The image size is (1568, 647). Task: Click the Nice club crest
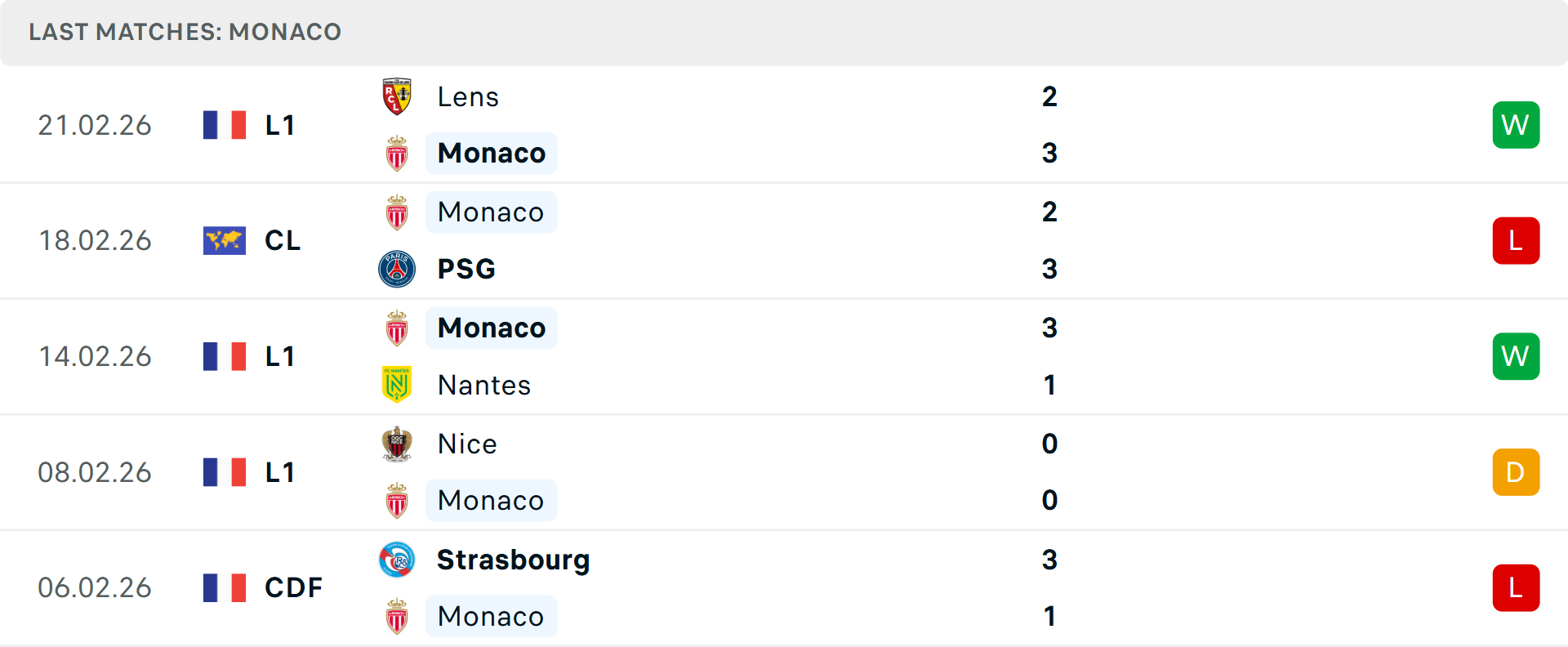pos(397,444)
